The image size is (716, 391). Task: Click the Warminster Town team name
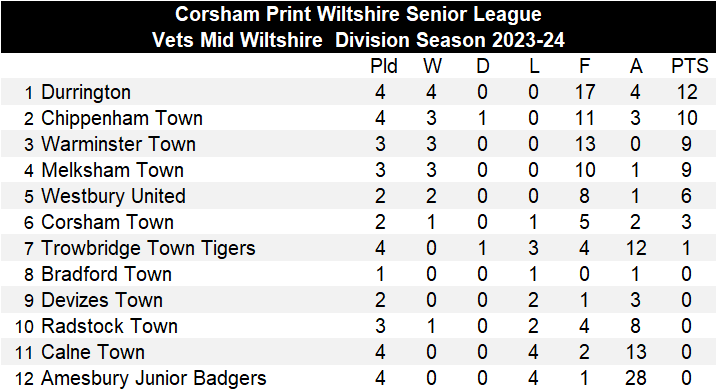tap(119, 144)
